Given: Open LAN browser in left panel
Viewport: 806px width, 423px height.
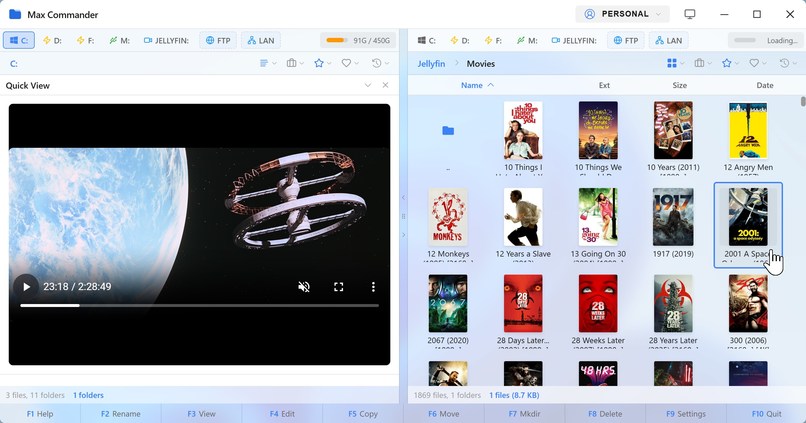Looking at the screenshot, I should 261,40.
